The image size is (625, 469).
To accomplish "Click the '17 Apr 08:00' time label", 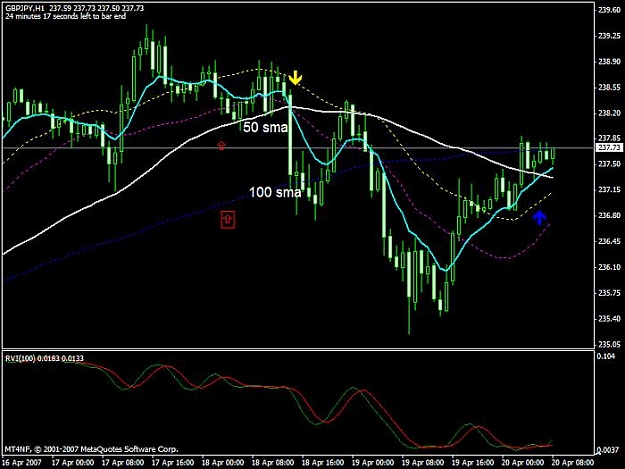I will [x=123, y=463].
